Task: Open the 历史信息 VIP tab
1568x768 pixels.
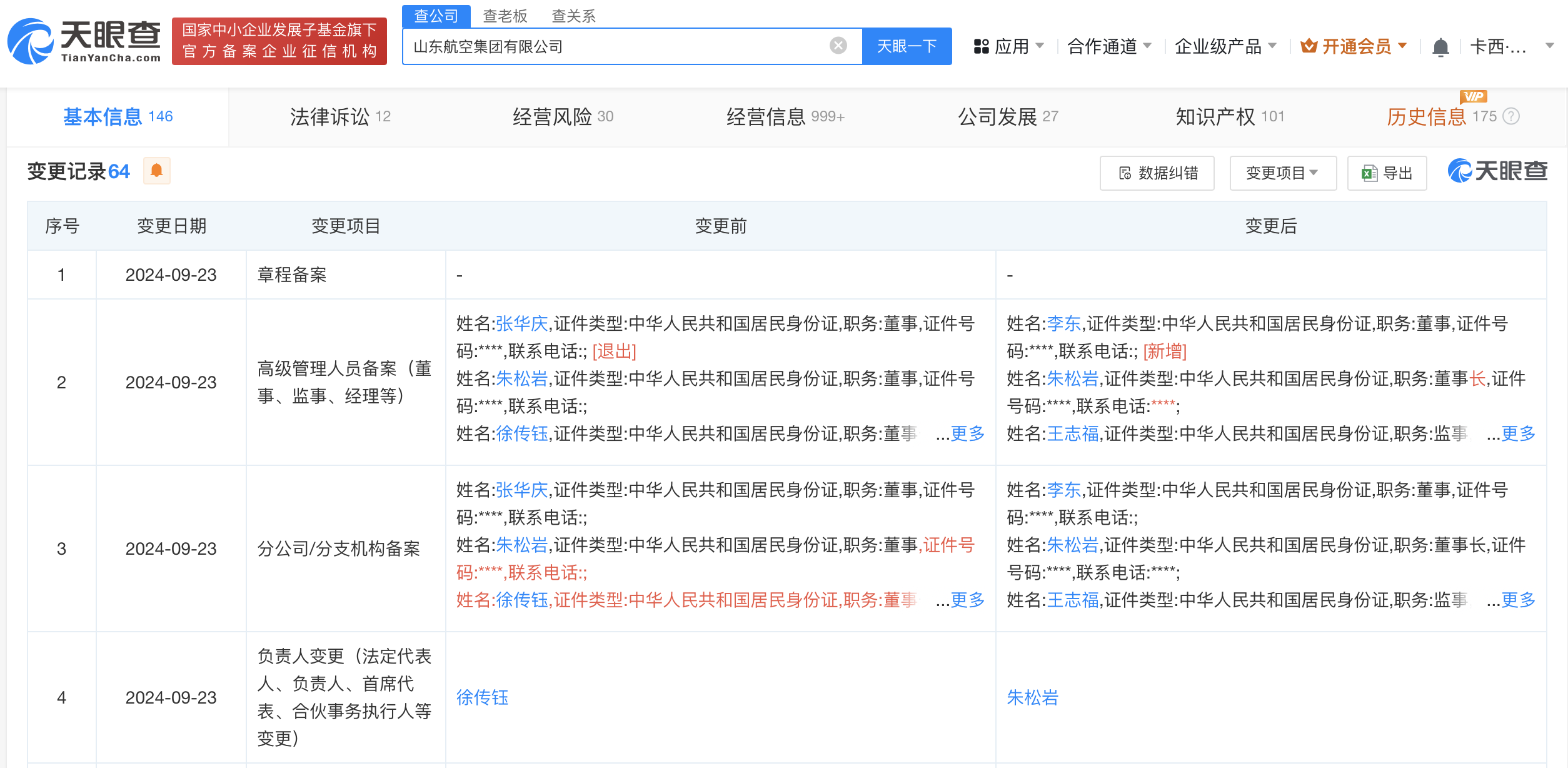Action: [1441, 117]
